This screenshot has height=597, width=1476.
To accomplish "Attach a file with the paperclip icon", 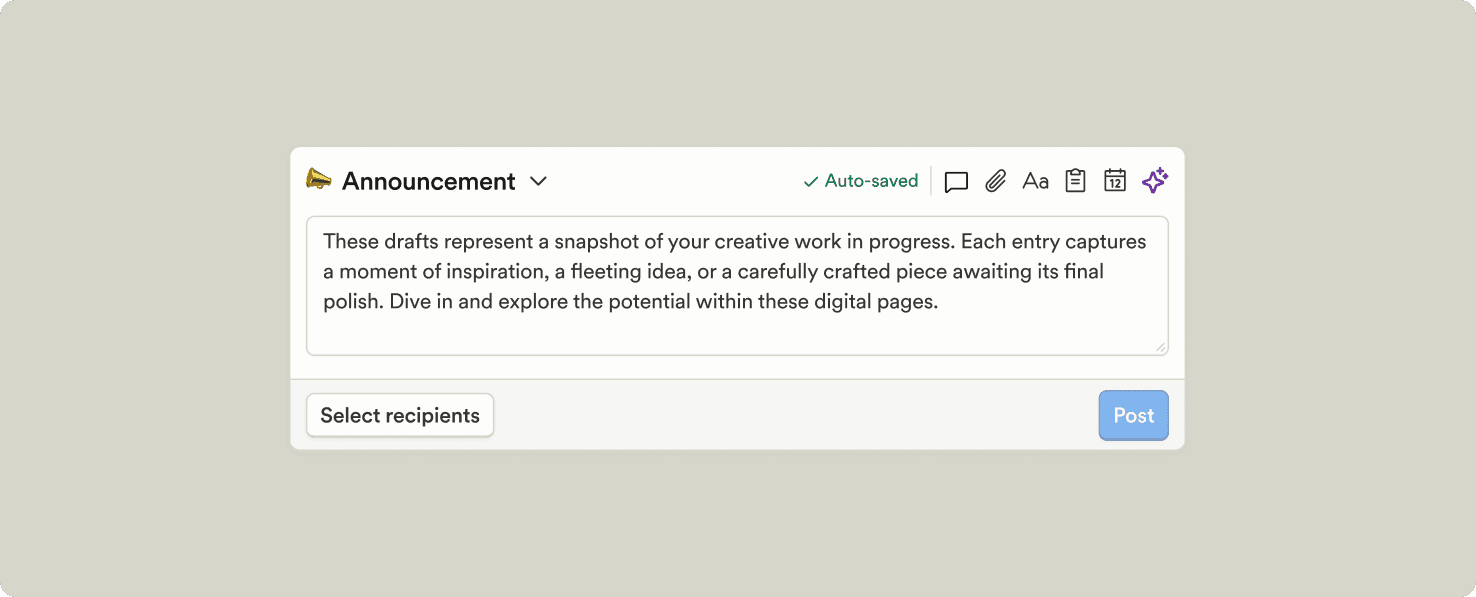I will coord(995,181).
